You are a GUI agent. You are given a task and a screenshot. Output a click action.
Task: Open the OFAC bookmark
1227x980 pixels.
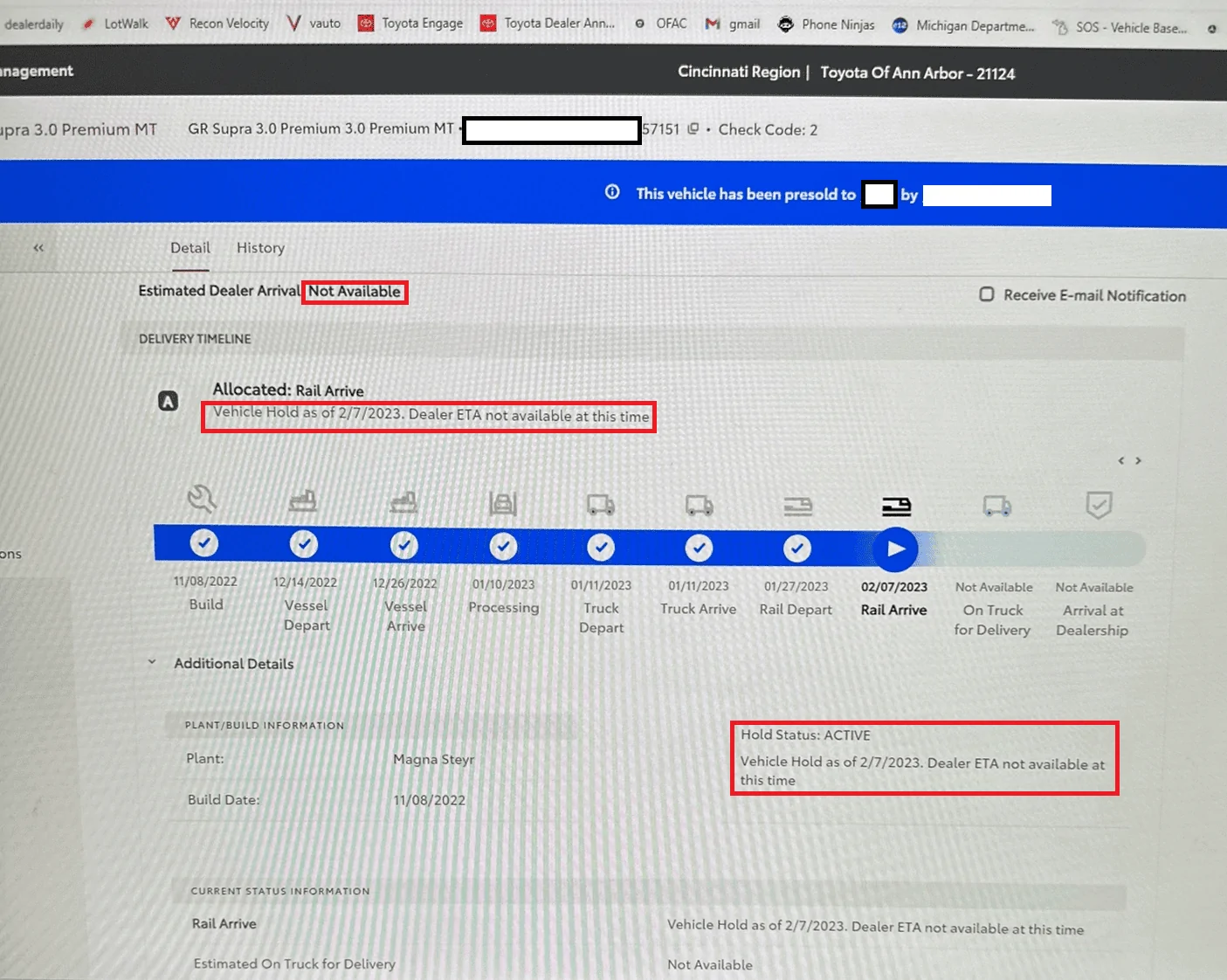661,23
